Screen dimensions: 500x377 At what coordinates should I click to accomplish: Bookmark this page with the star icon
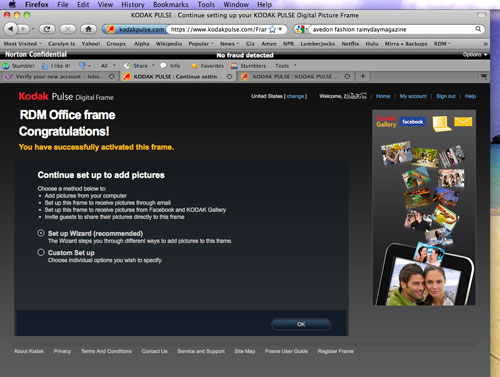[x=272, y=29]
